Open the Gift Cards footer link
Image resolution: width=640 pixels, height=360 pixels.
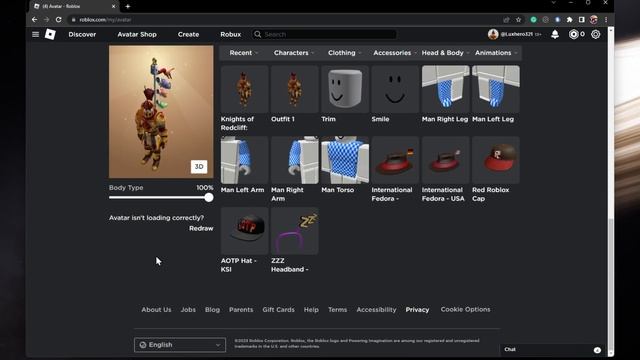(278, 309)
